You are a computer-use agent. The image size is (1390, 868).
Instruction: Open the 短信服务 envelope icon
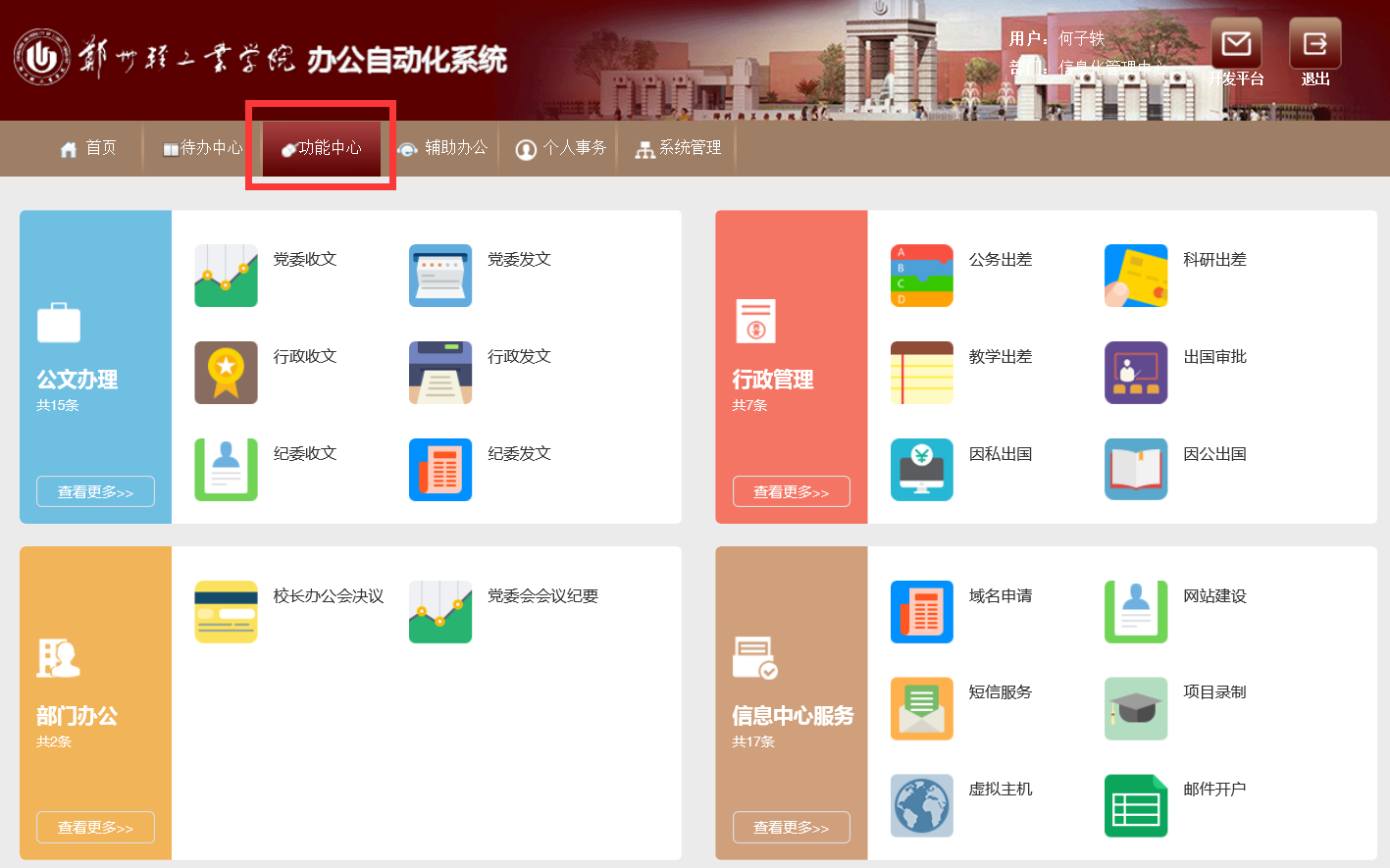tap(921, 708)
